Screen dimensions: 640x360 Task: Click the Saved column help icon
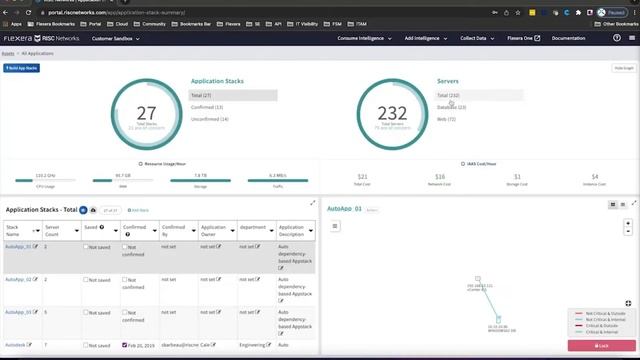[102, 227]
